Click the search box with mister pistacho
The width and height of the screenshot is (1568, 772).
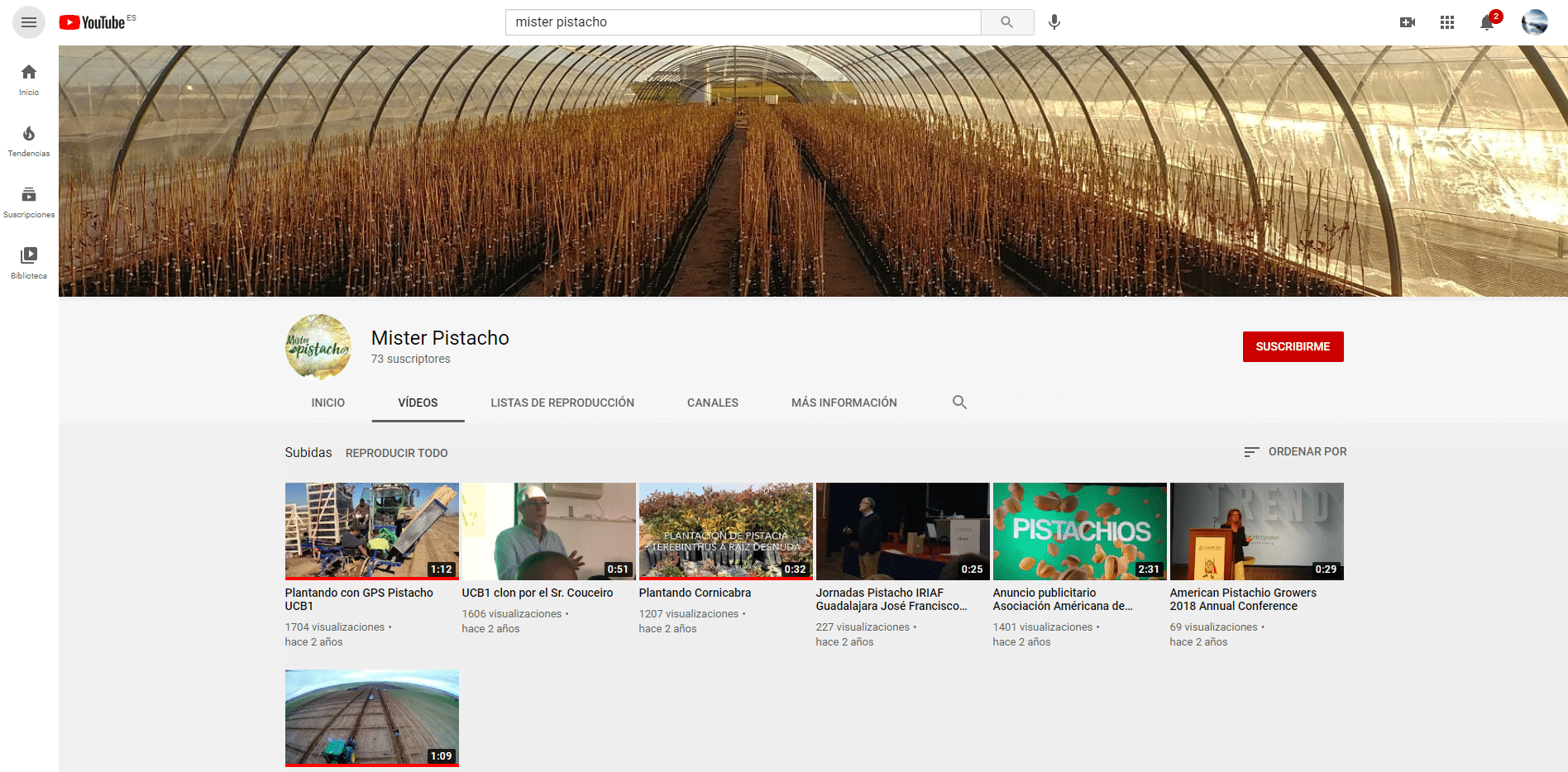pos(743,22)
